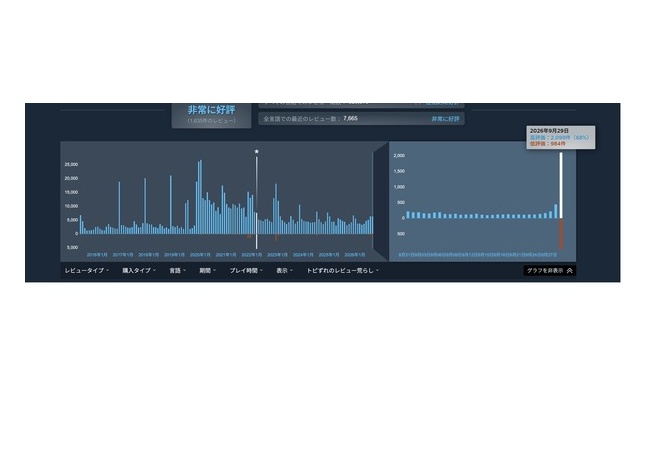Open the レビュータイプ filter dropdown

click(87, 271)
